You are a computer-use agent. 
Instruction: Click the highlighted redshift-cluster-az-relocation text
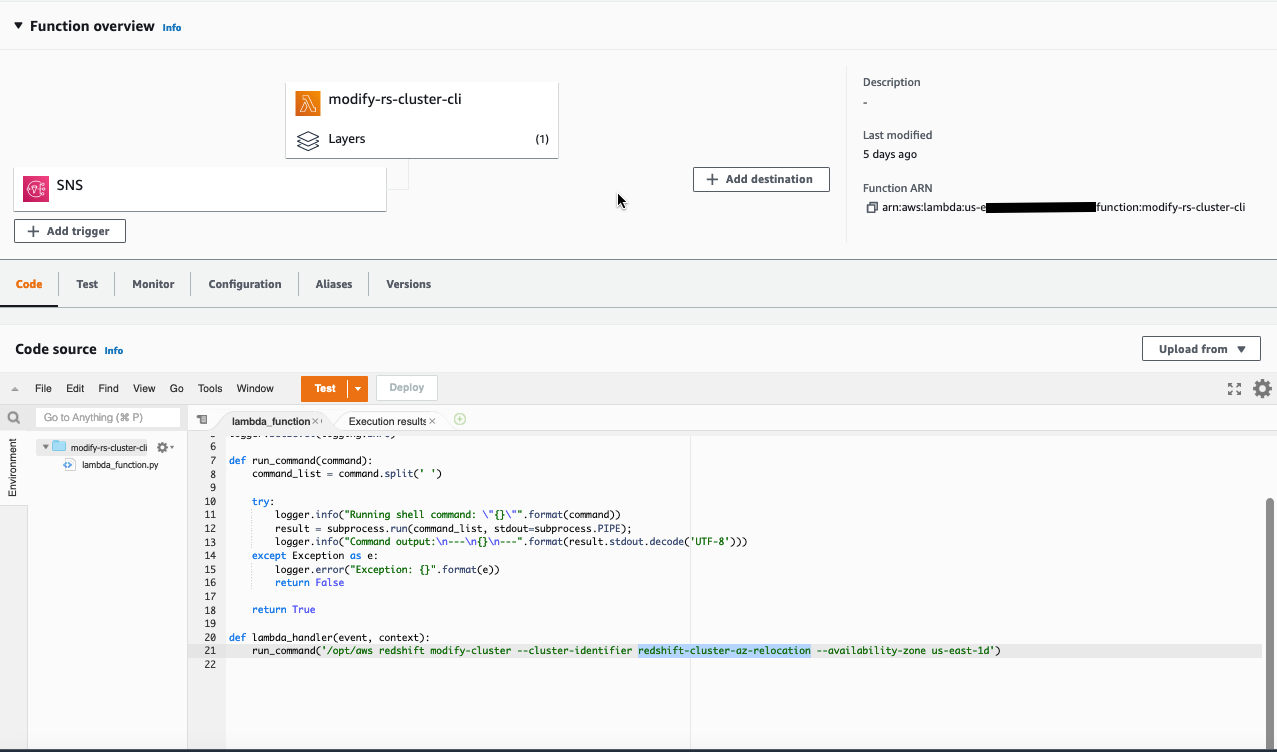point(724,650)
